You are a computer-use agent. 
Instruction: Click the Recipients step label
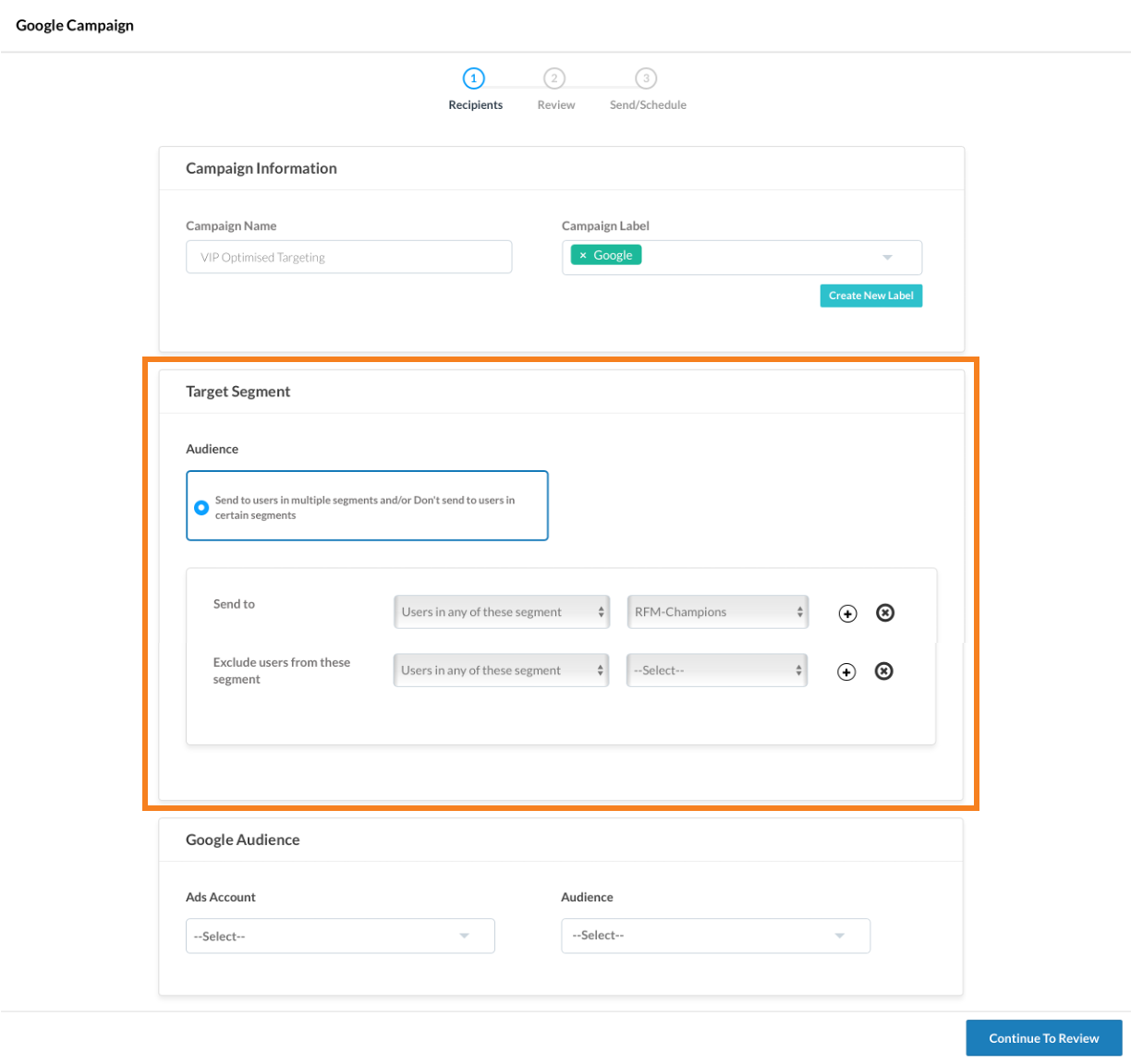[x=476, y=105]
